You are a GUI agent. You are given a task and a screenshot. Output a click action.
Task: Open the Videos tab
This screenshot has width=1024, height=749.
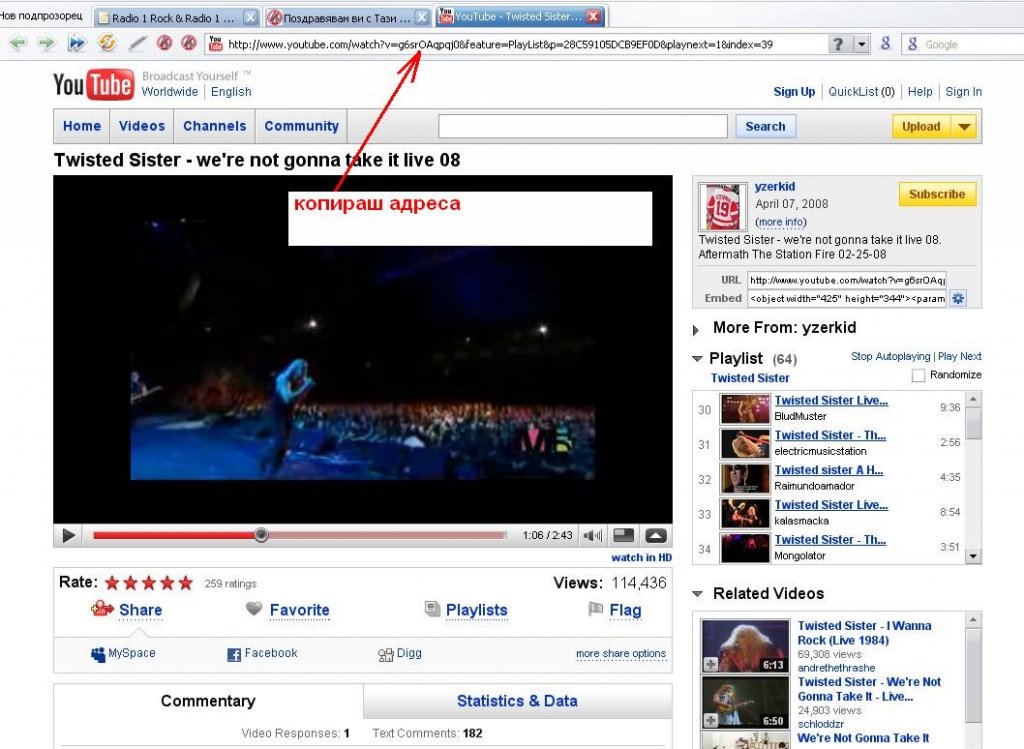[142, 126]
